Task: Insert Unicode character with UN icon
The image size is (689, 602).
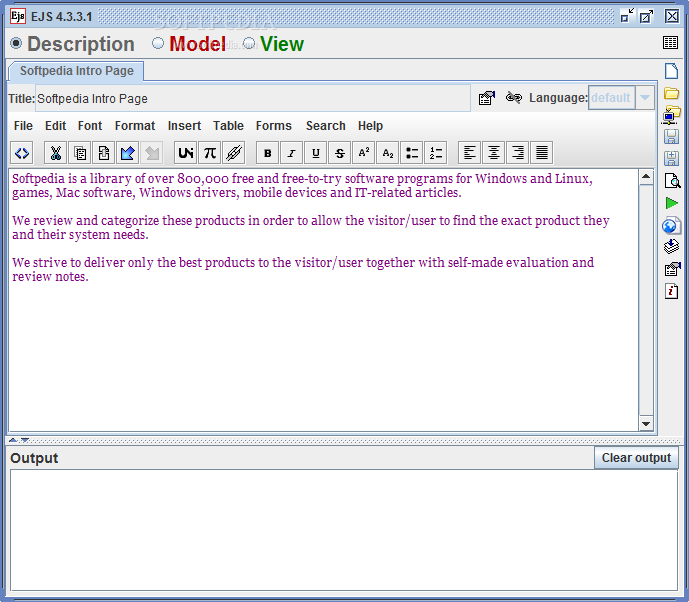Action: coord(185,153)
